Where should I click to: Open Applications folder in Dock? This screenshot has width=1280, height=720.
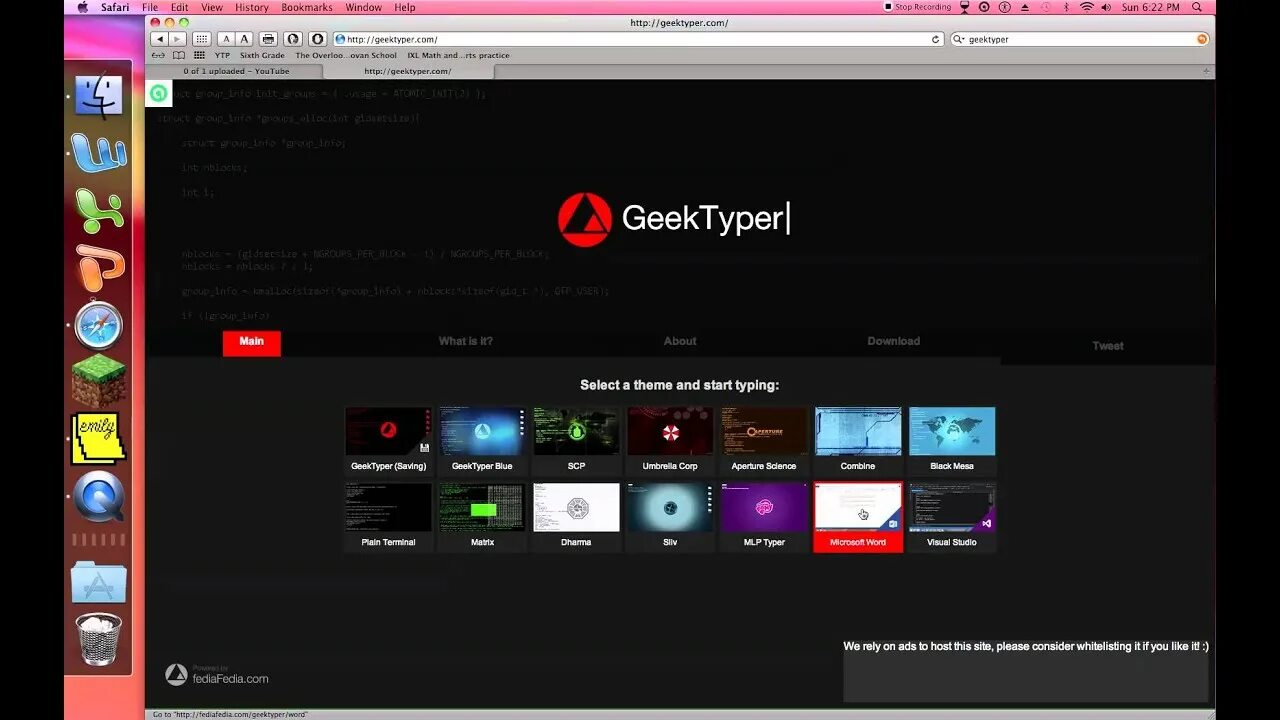click(x=98, y=582)
